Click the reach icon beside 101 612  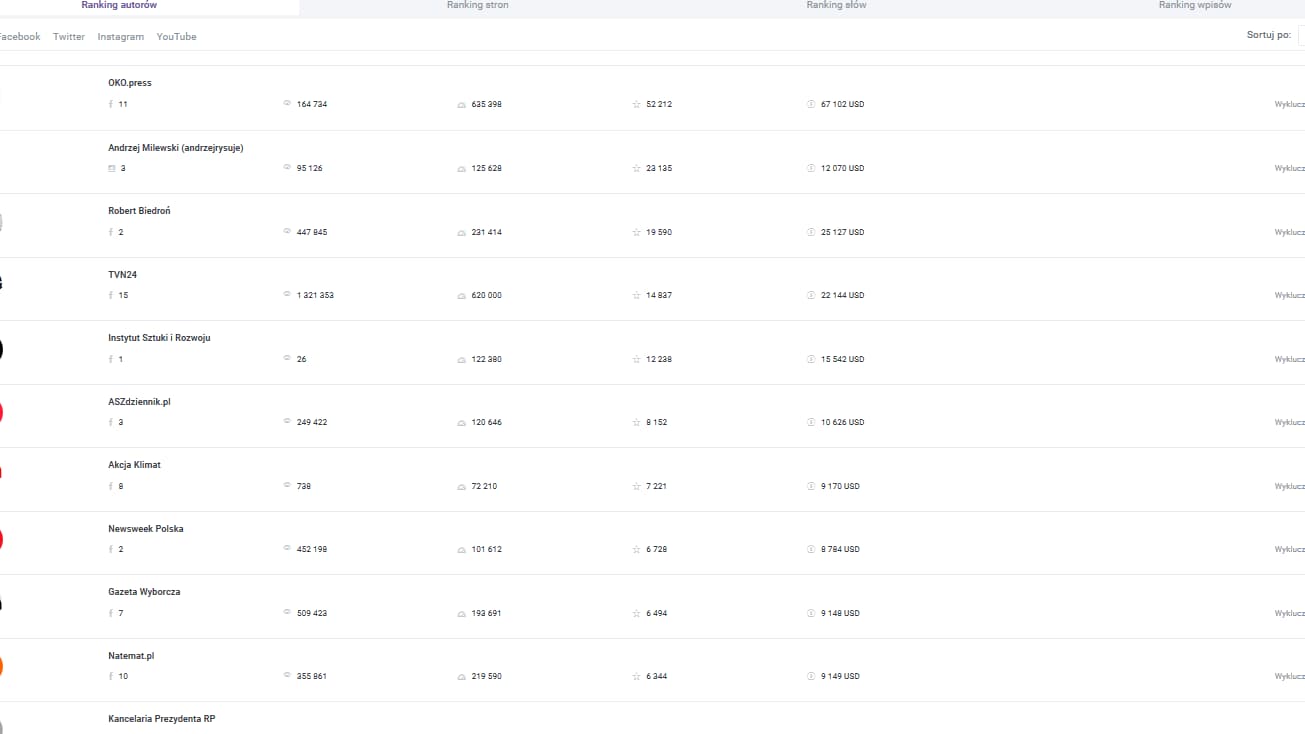(x=461, y=549)
